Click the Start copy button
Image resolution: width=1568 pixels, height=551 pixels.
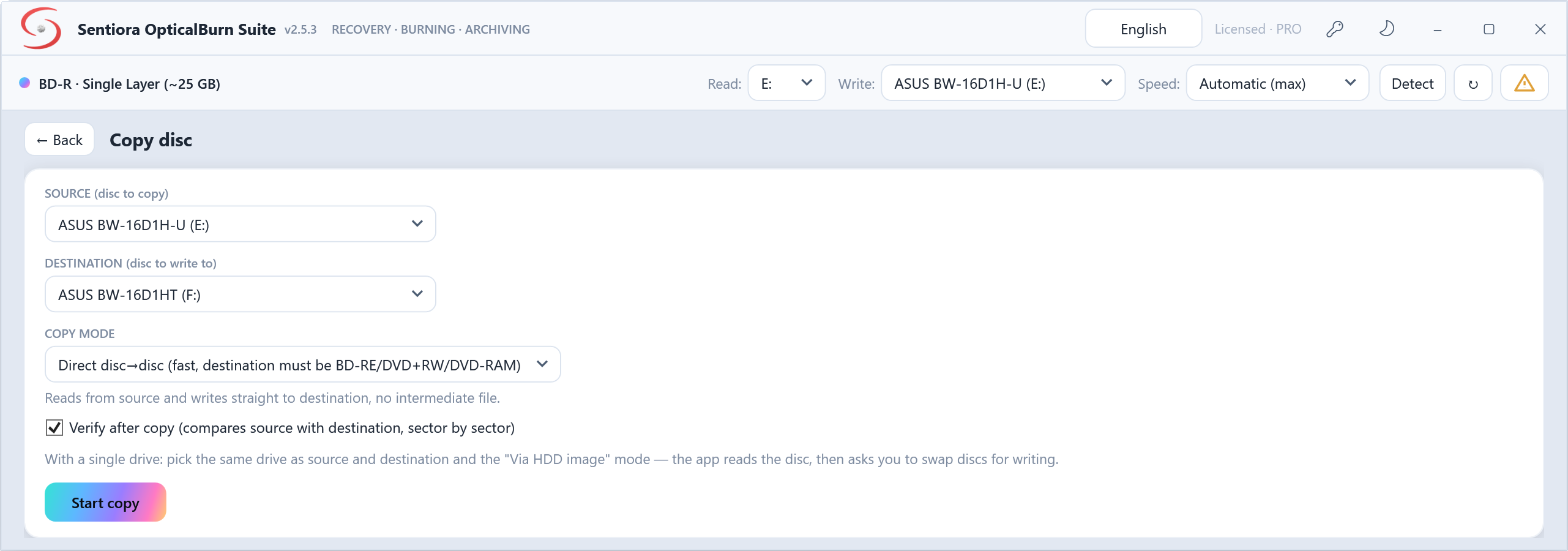point(105,502)
